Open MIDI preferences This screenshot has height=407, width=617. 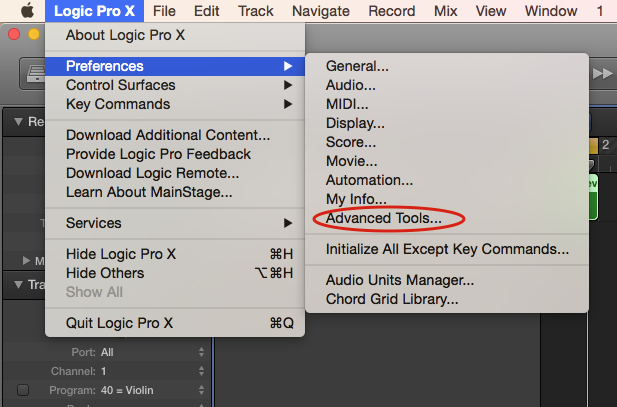click(447, 104)
